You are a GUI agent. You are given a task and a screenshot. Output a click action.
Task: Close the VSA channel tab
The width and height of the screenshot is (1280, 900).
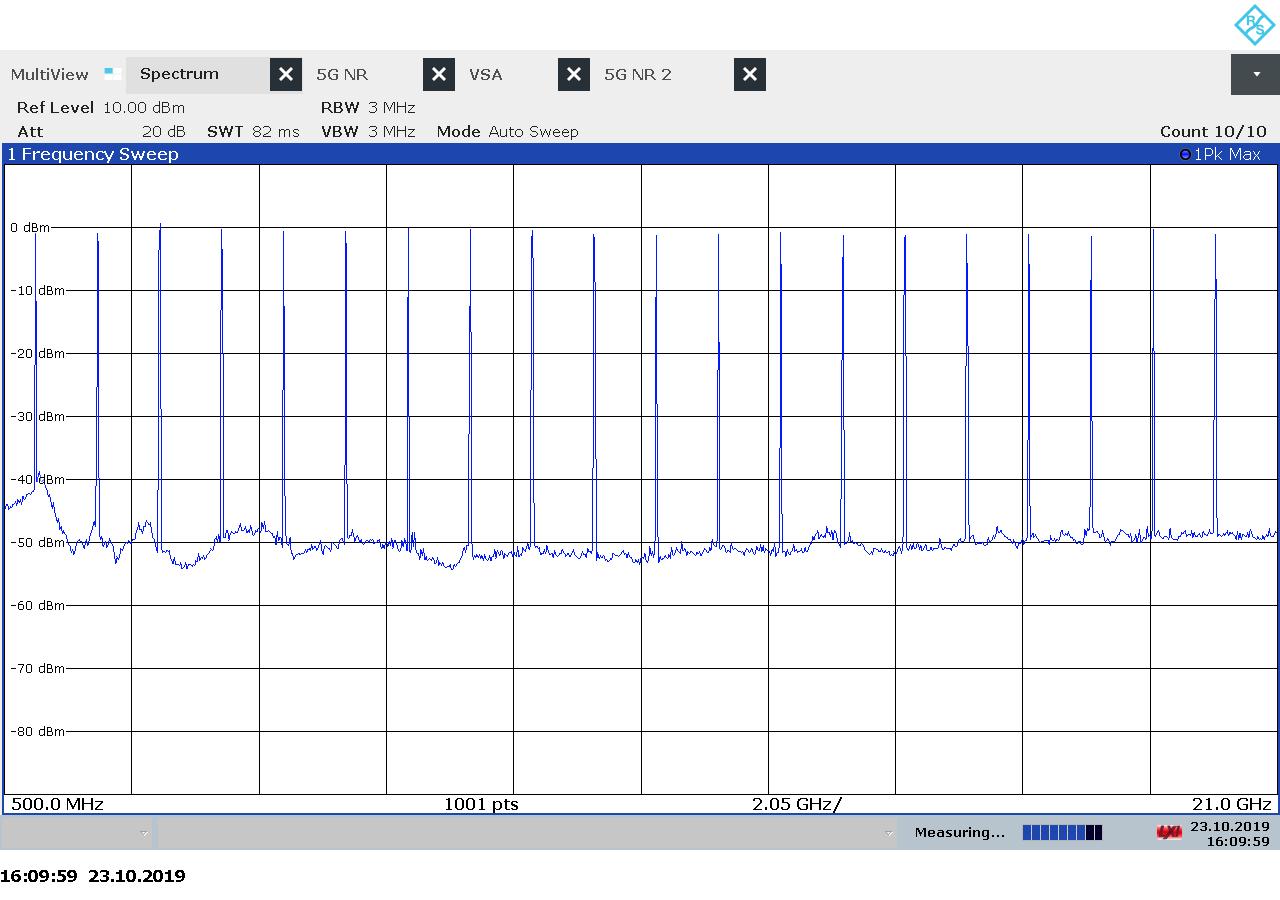pyautogui.click(x=573, y=74)
